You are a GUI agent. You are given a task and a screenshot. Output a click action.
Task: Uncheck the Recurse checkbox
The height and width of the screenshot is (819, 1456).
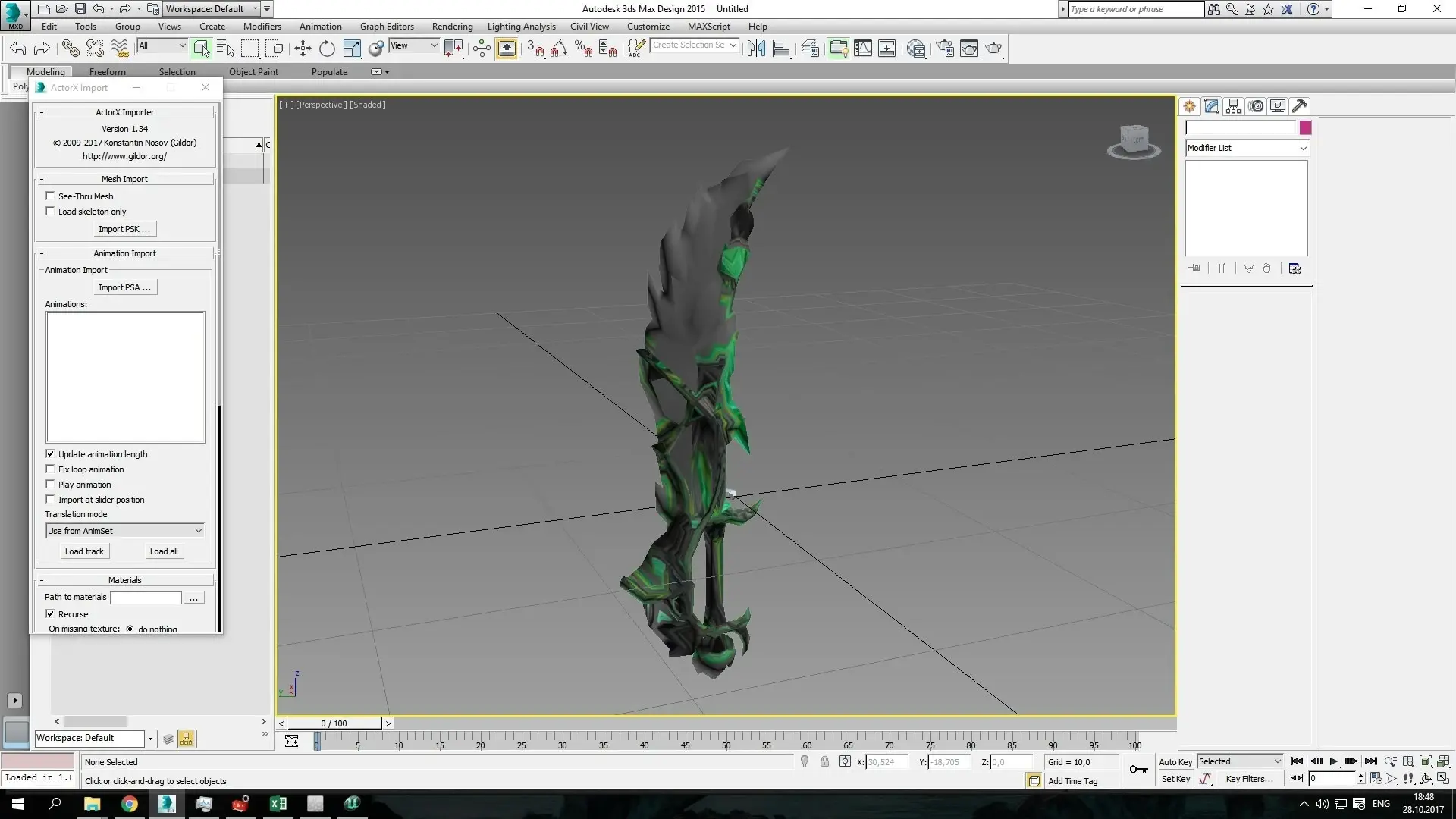[51, 613]
